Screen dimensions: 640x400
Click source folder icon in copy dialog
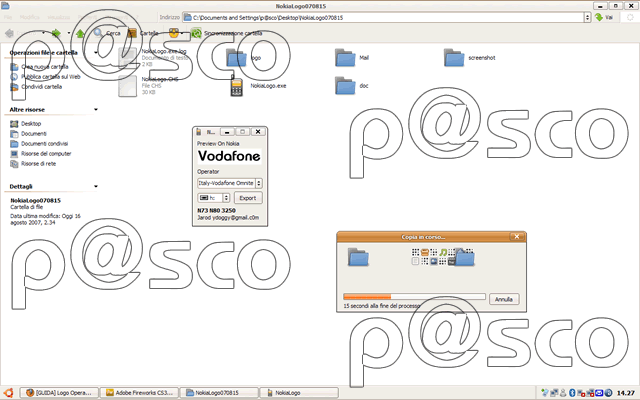click(358, 258)
